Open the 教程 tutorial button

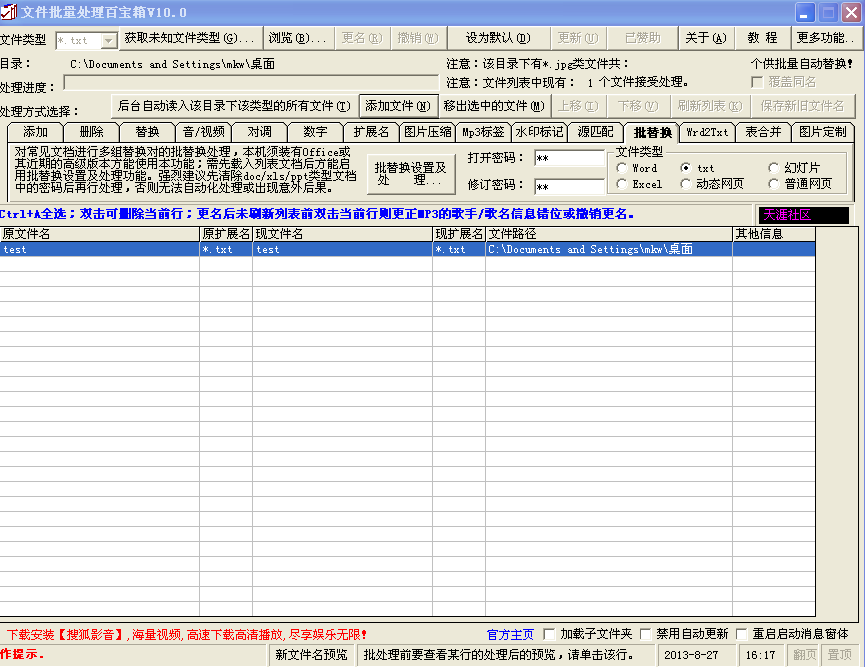coord(762,38)
